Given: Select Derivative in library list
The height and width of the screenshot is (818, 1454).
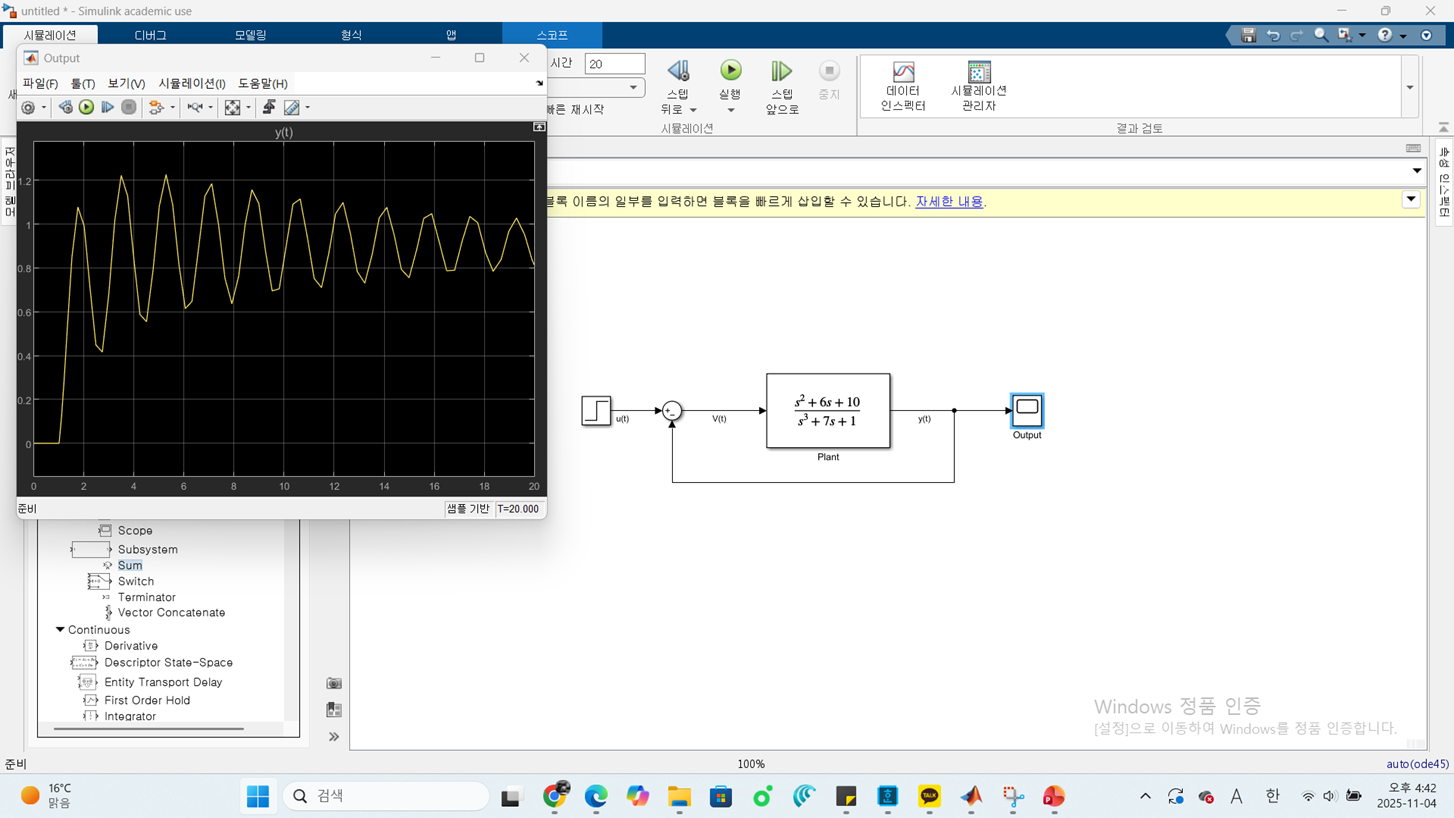Looking at the screenshot, I should [x=131, y=646].
